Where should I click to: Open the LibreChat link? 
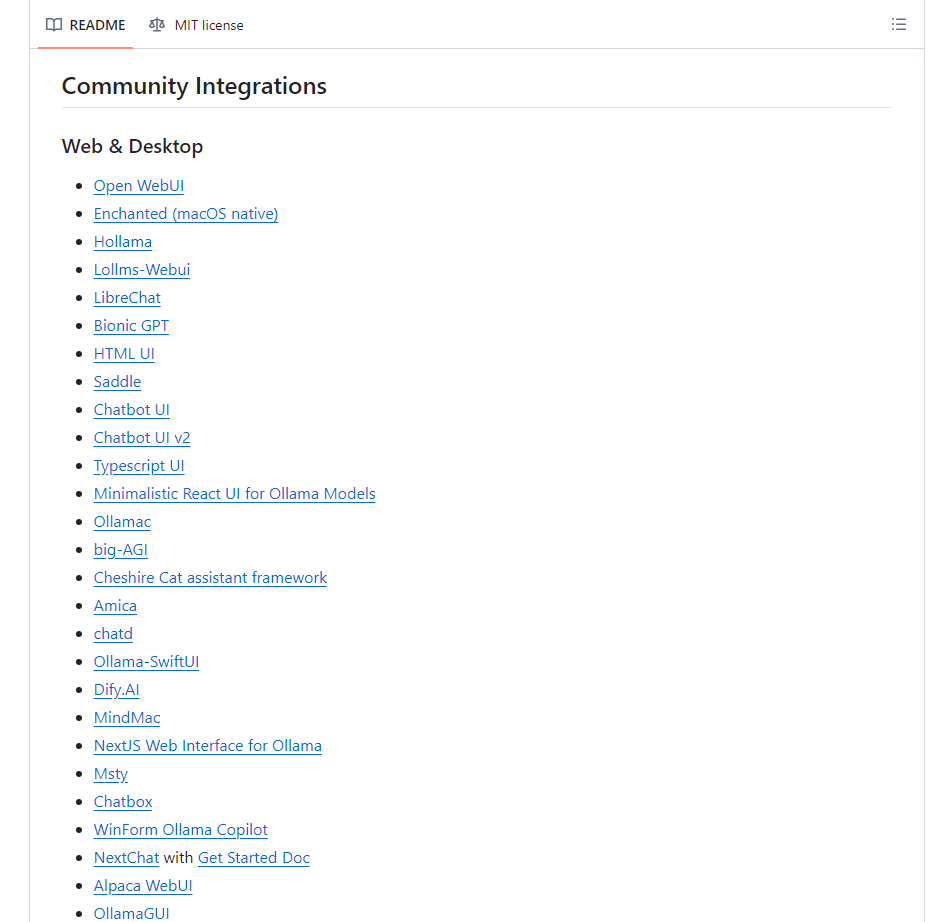point(127,298)
